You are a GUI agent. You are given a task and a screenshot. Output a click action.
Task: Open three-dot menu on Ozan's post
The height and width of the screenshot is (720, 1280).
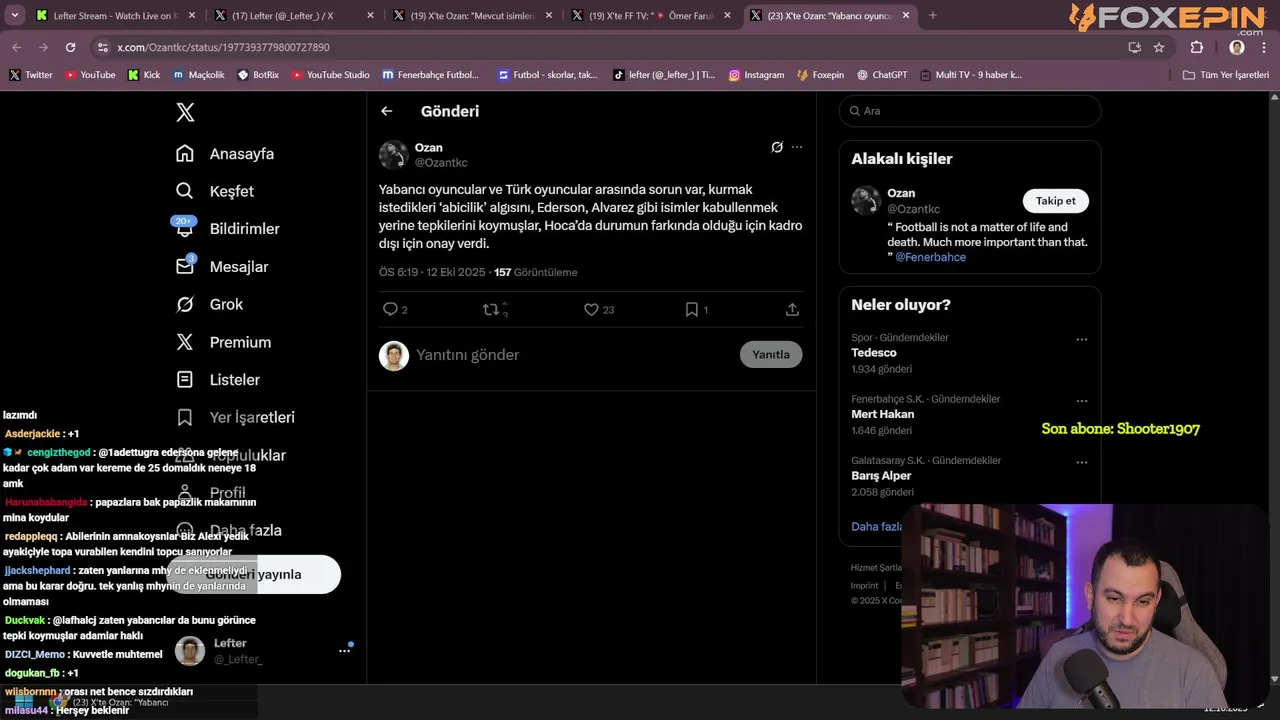click(x=797, y=147)
